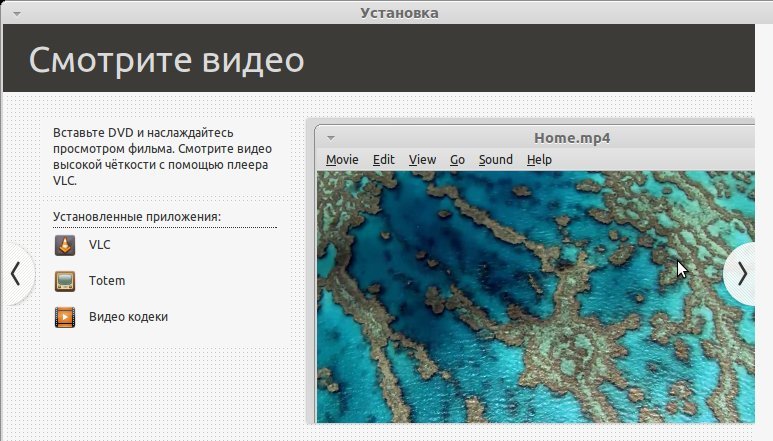Advance to the next slide arrow
Image resolution: width=773 pixels, height=441 pixels.
[741, 274]
